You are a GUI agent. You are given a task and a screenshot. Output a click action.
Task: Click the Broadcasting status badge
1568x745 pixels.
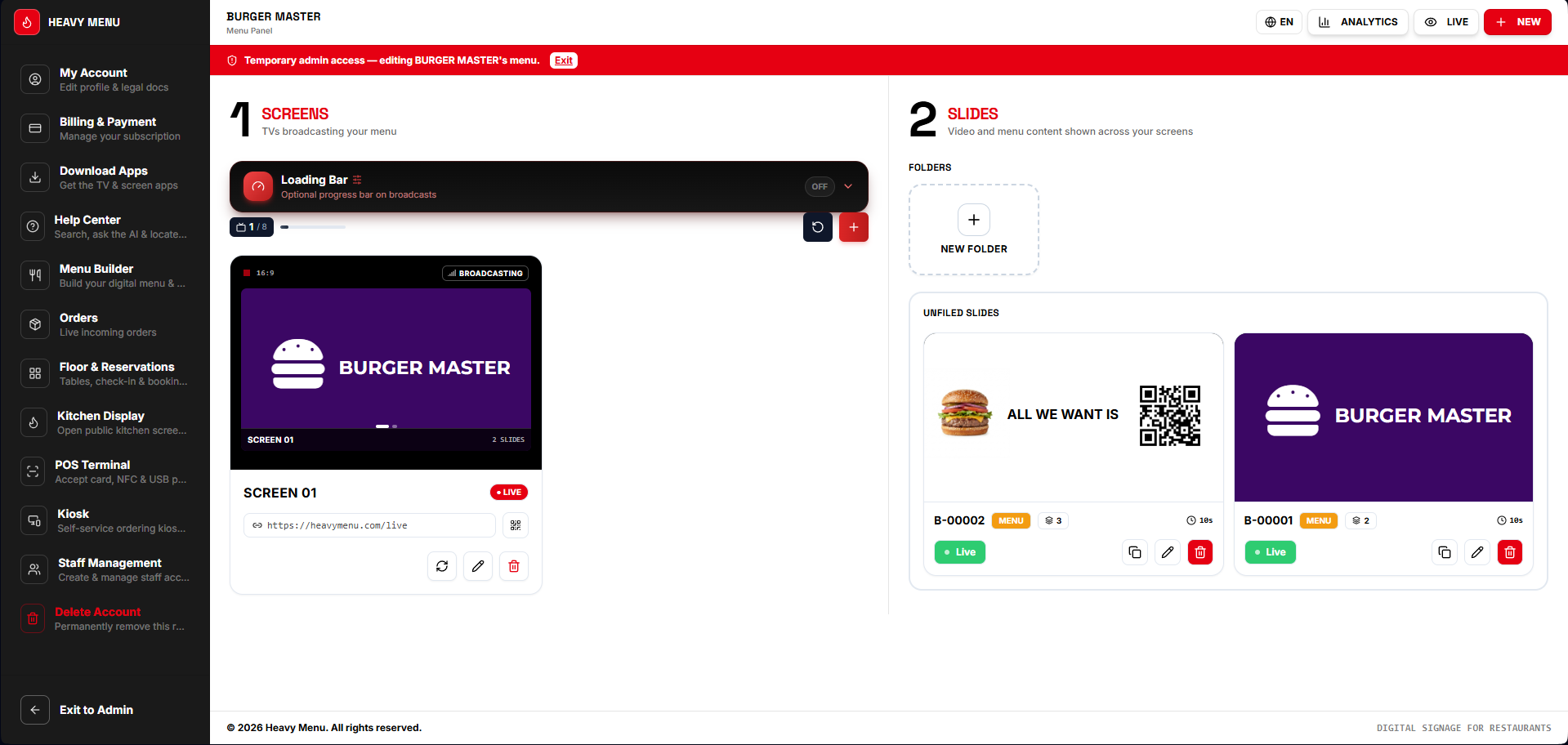click(485, 273)
